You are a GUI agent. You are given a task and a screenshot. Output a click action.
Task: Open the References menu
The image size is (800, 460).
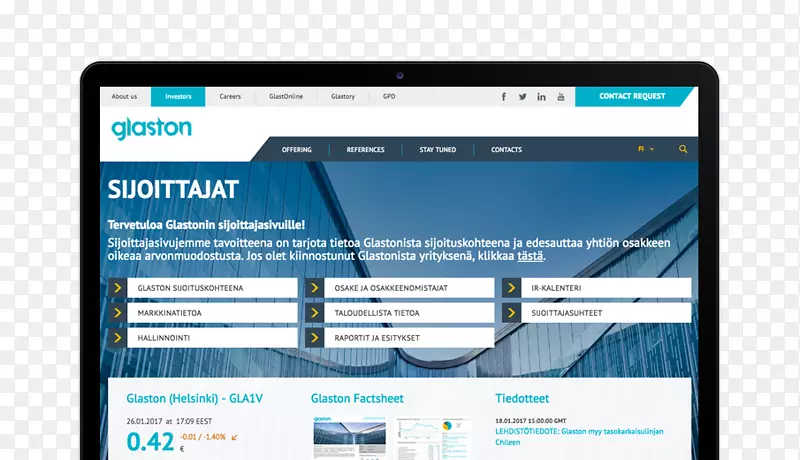(365, 149)
